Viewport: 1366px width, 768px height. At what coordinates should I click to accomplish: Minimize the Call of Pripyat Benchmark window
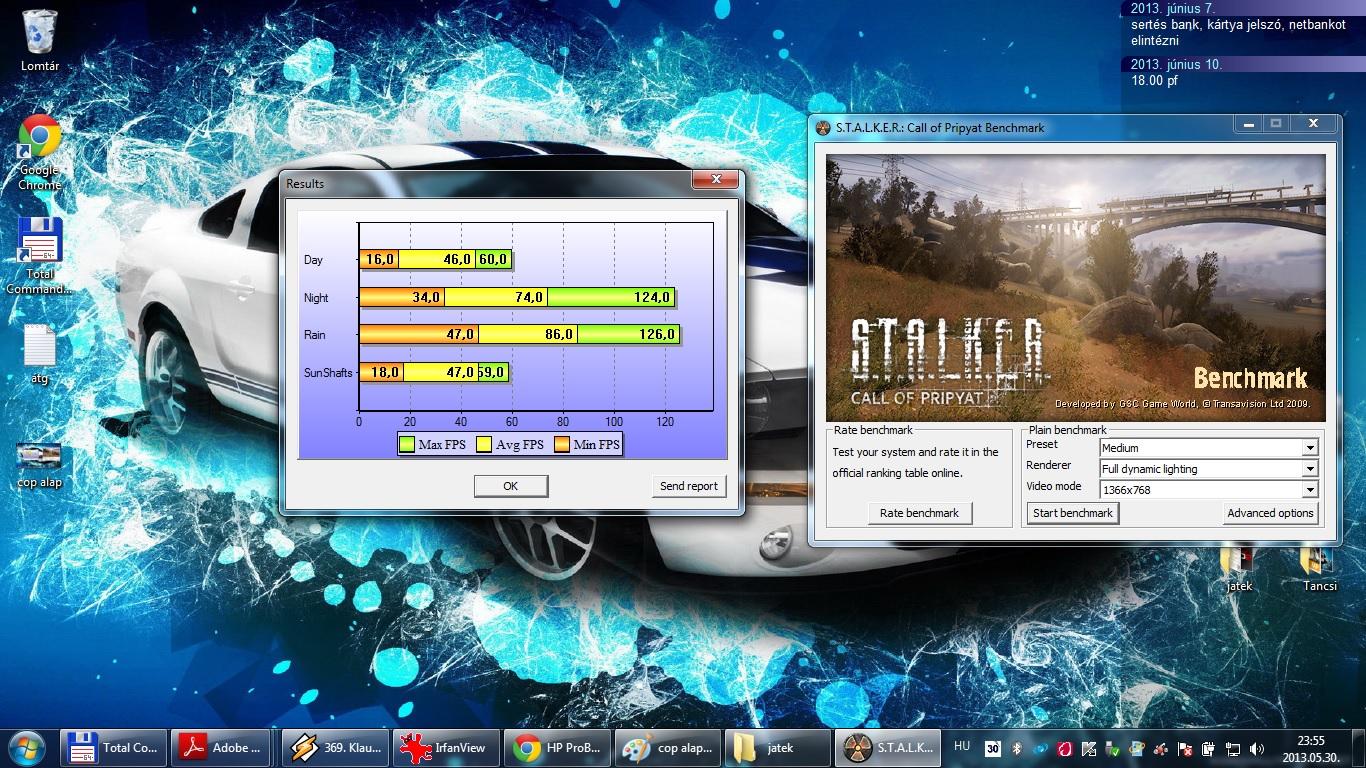click(x=1247, y=124)
